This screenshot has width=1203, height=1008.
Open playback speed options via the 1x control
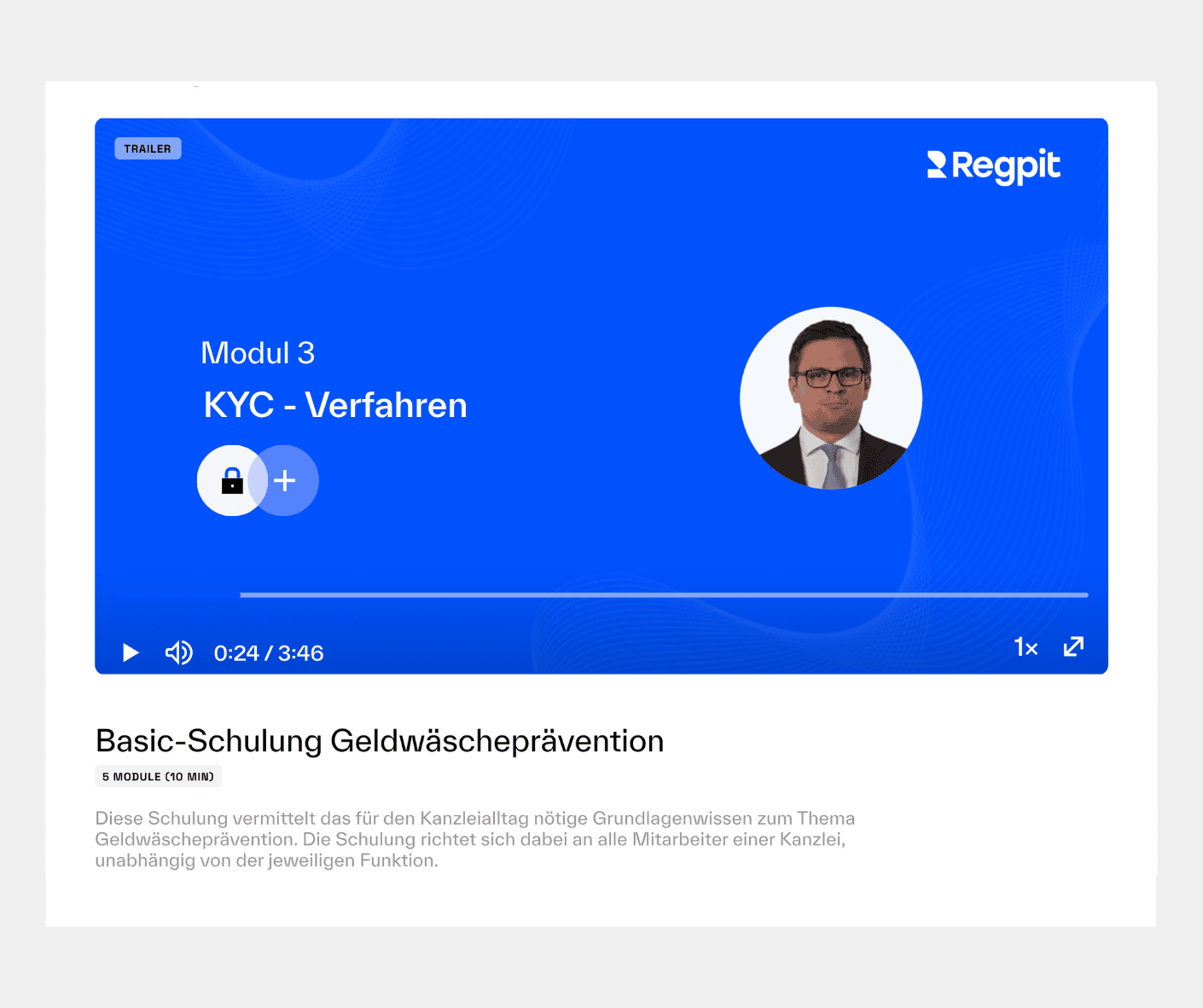click(x=1026, y=647)
